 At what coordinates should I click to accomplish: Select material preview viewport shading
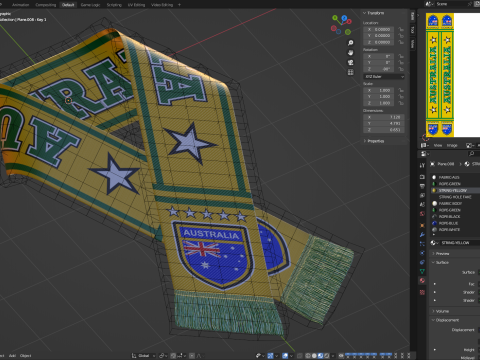(320, 356)
